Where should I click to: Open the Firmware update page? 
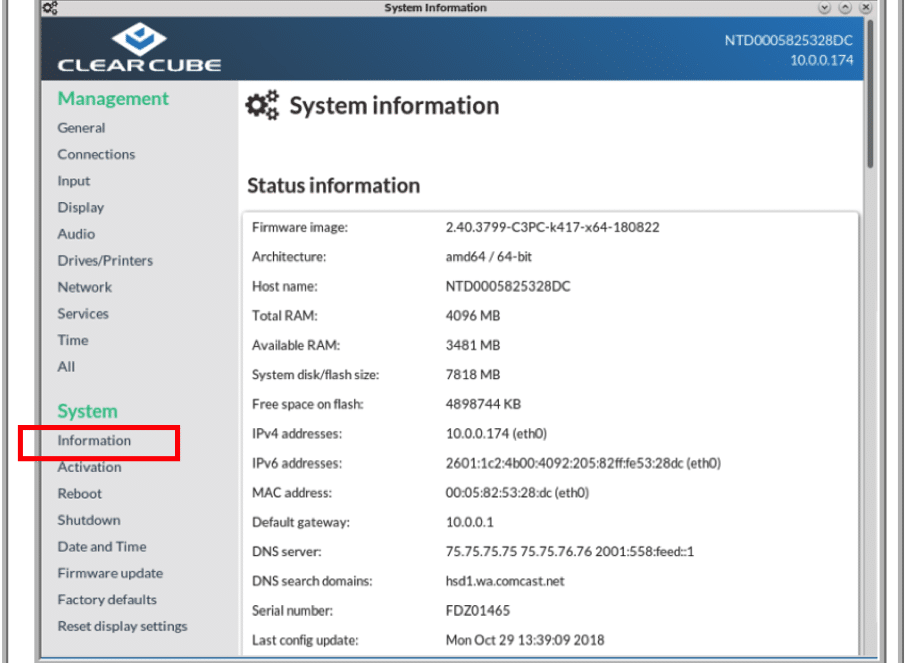[110, 573]
